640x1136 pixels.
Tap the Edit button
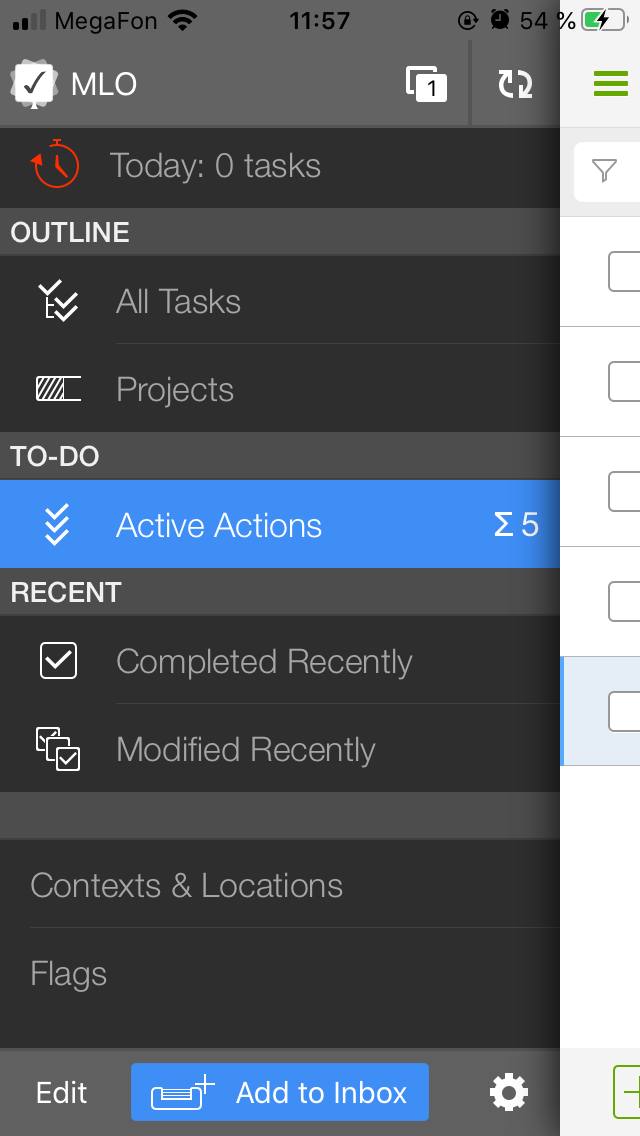[x=62, y=1093]
